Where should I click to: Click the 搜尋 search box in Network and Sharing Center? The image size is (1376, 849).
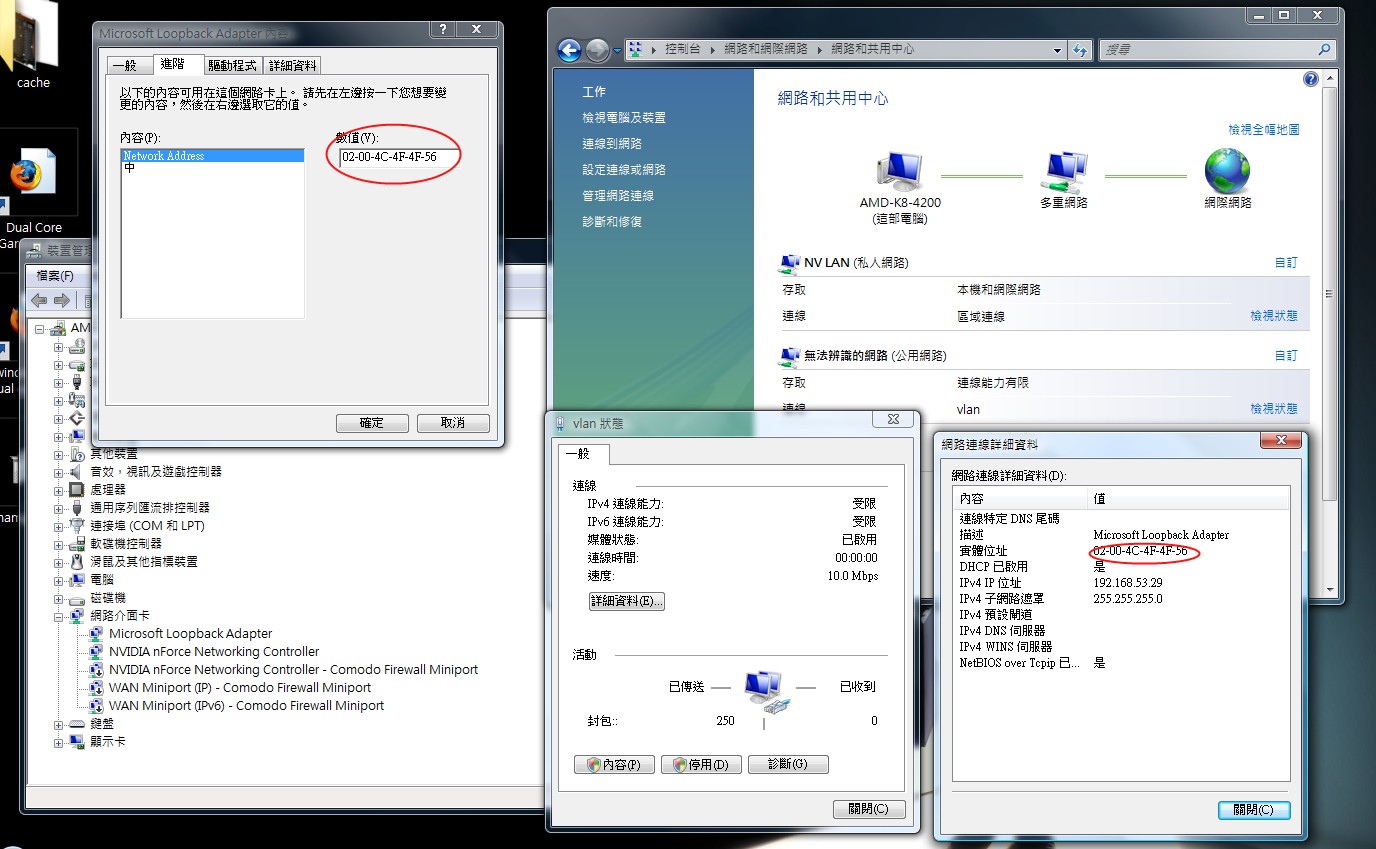[x=1217, y=49]
